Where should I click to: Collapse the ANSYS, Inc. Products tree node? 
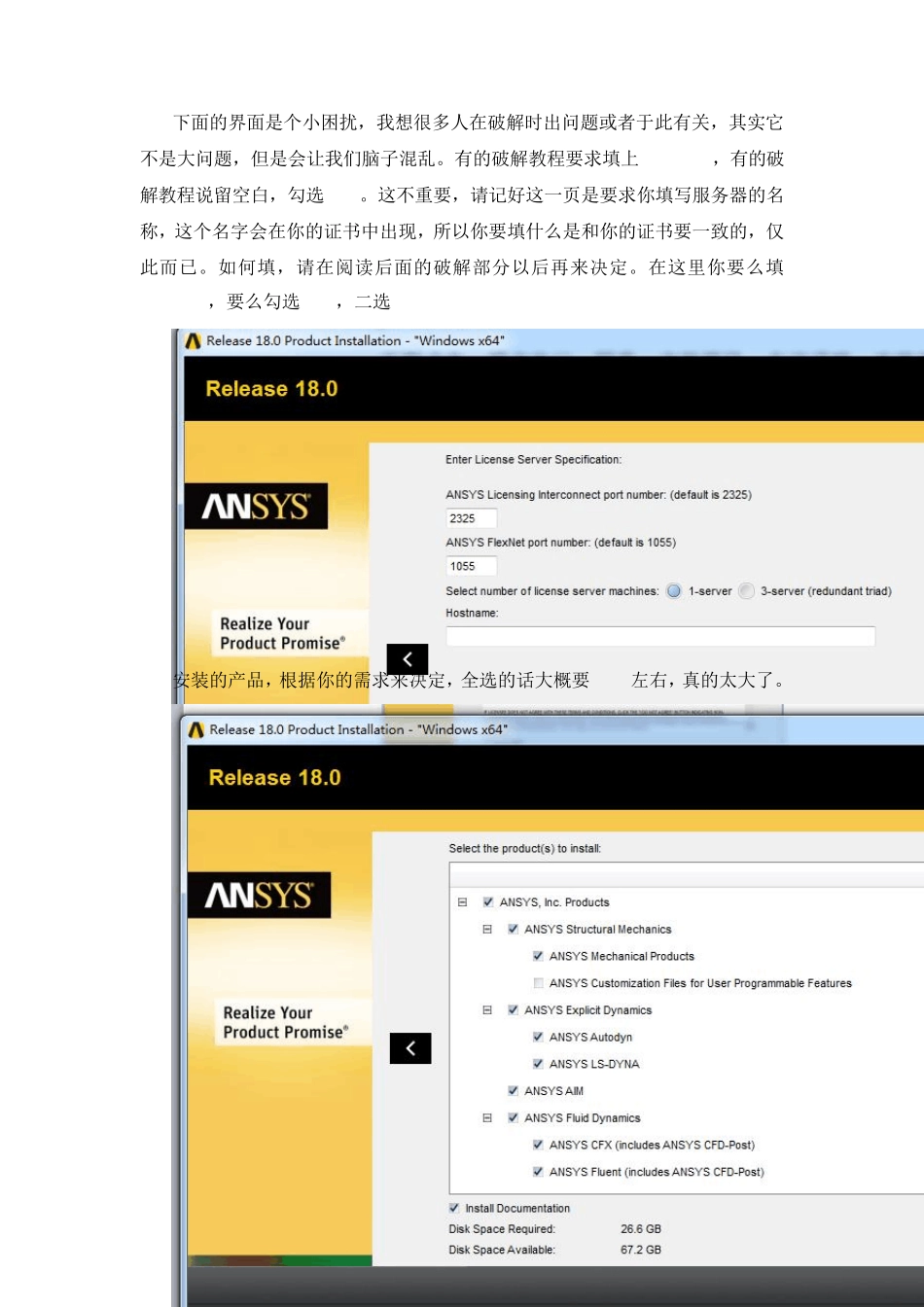click(462, 902)
